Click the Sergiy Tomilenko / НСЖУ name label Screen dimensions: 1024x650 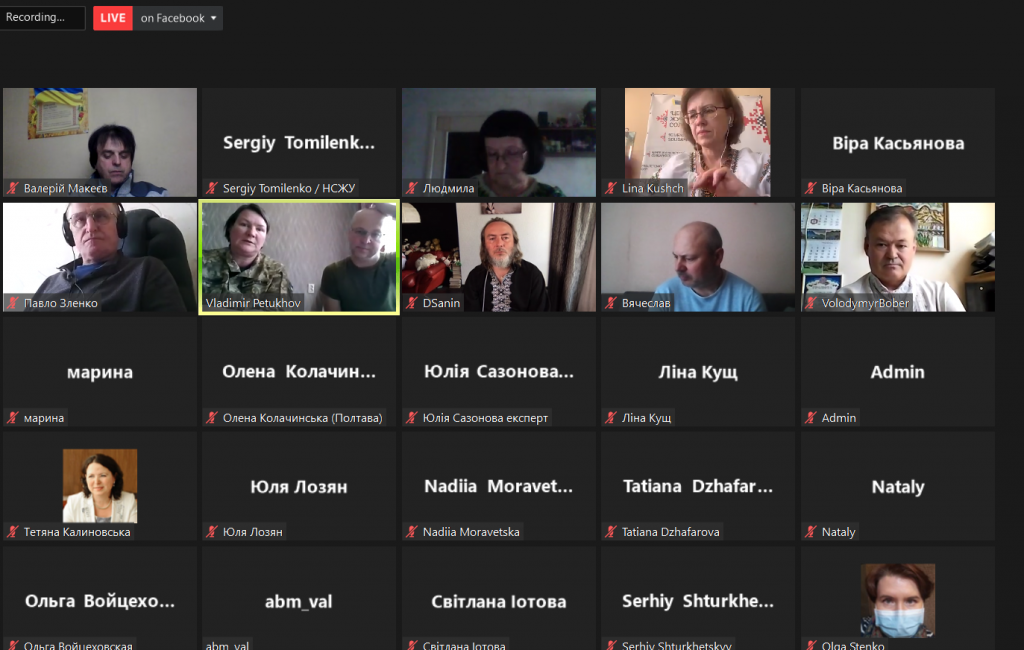(x=289, y=188)
